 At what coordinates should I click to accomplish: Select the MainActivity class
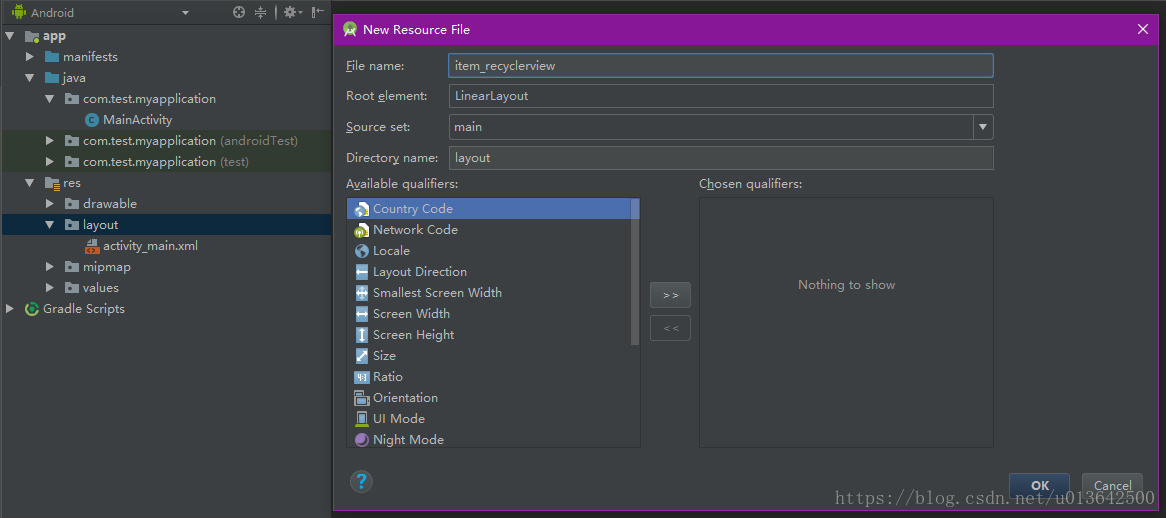pos(138,120)
